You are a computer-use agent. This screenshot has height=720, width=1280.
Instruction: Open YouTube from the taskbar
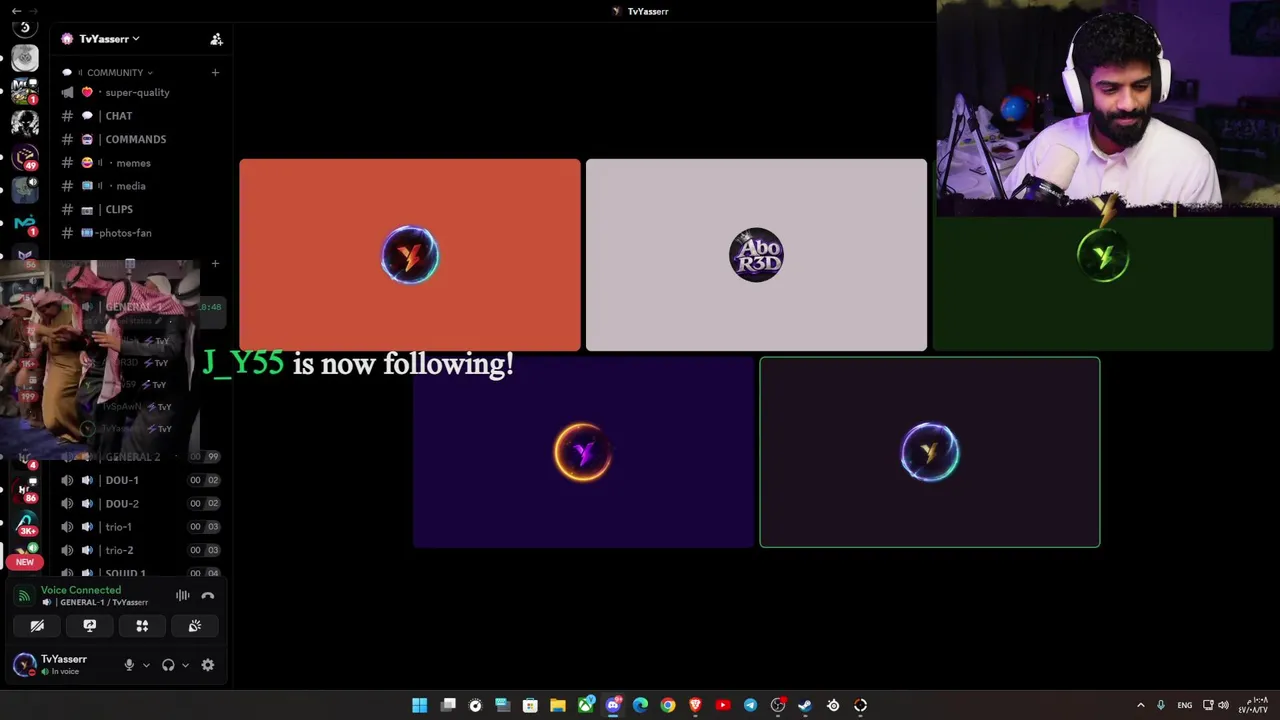(x=723, y=706)
